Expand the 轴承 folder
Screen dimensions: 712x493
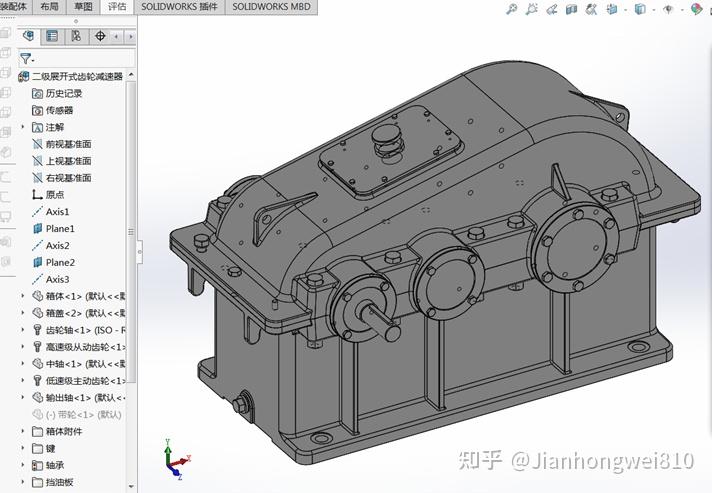23,465
